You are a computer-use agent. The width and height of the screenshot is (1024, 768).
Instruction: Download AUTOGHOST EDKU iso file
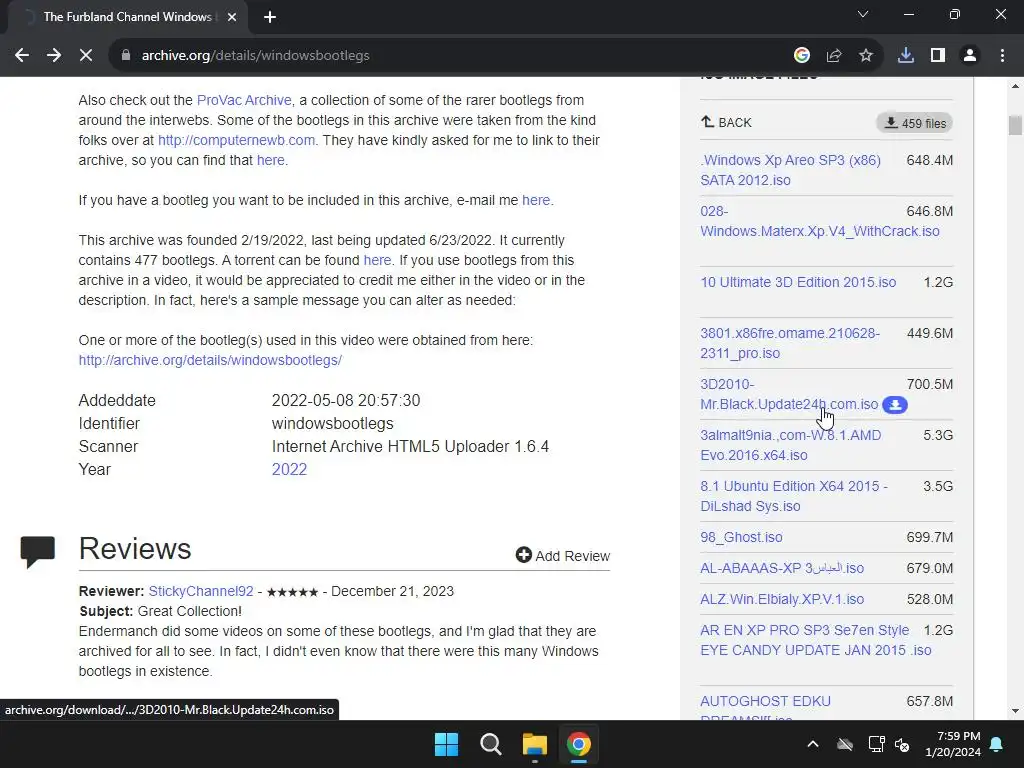(x=765, y=701)
